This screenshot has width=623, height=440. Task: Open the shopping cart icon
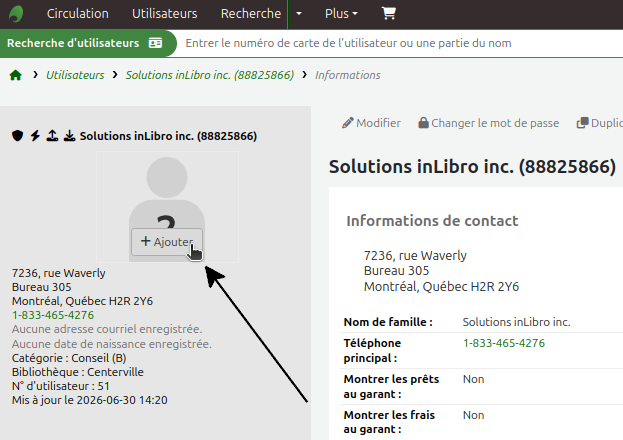point(389,14)
